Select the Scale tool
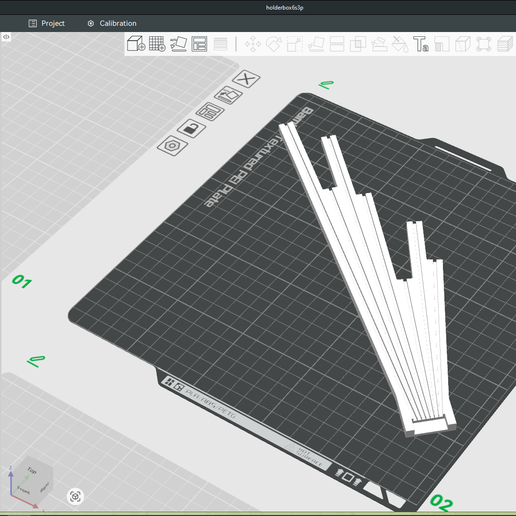516x516 pixels. pyautogui.click(x=295, y=44)
